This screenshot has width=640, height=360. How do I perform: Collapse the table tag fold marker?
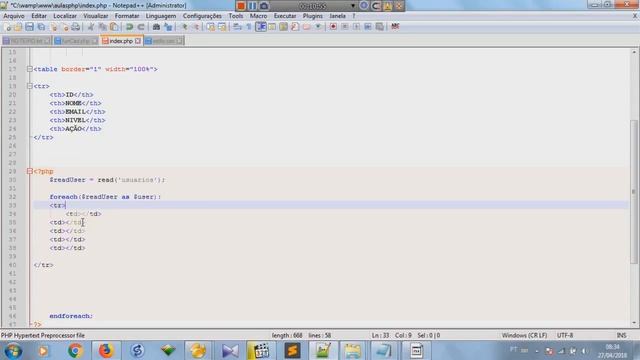29,69
